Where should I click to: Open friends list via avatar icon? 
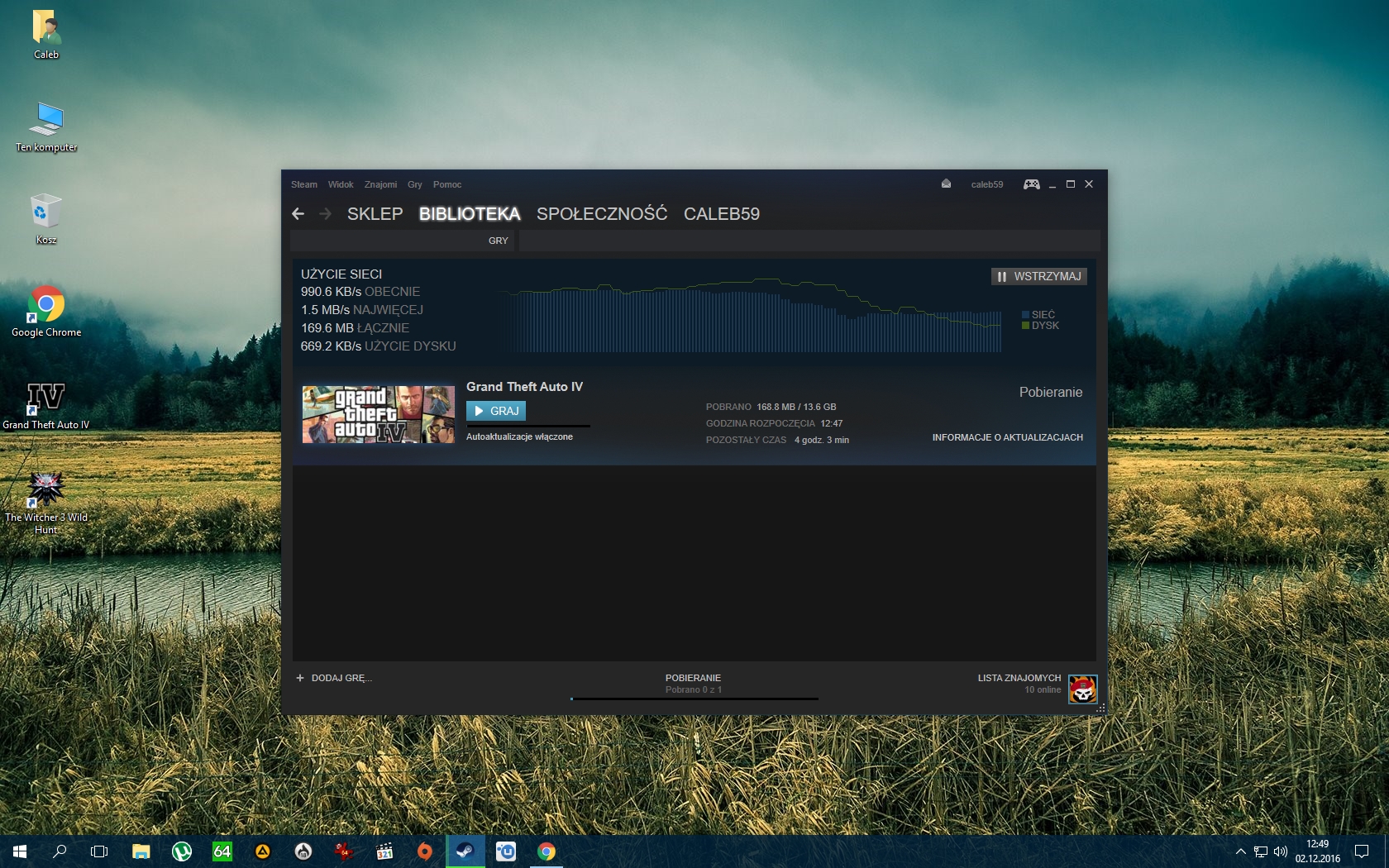pyautogui.click(x=1082, y=689)
